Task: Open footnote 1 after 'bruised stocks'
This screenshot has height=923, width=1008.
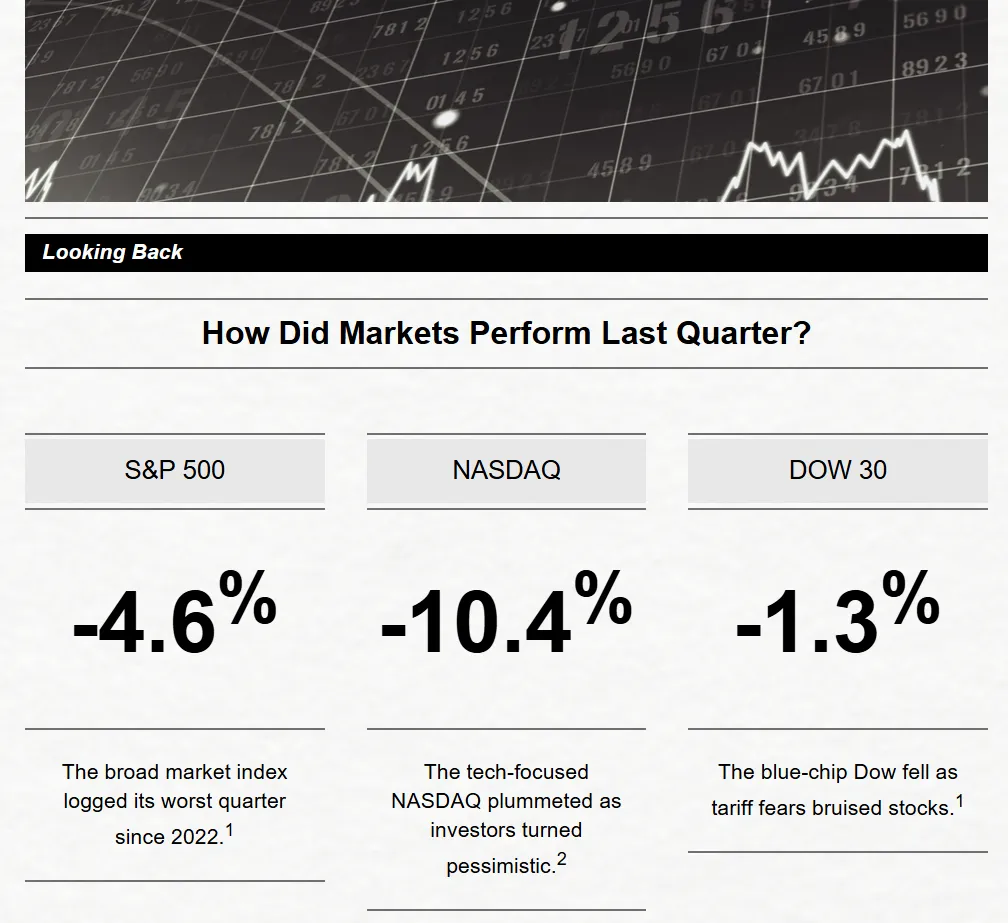Action: point(960,802)
